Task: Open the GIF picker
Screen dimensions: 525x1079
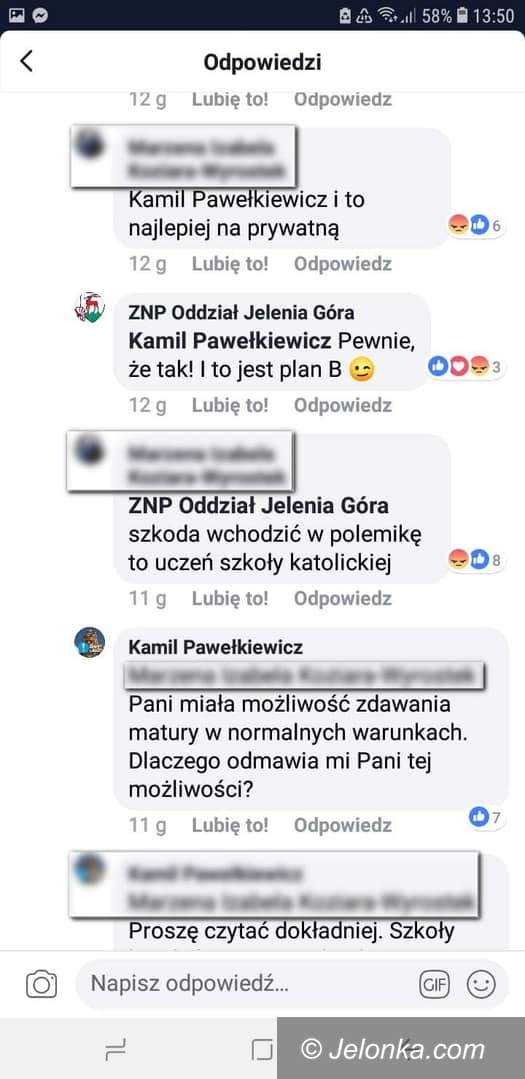Action: (434, 985)
